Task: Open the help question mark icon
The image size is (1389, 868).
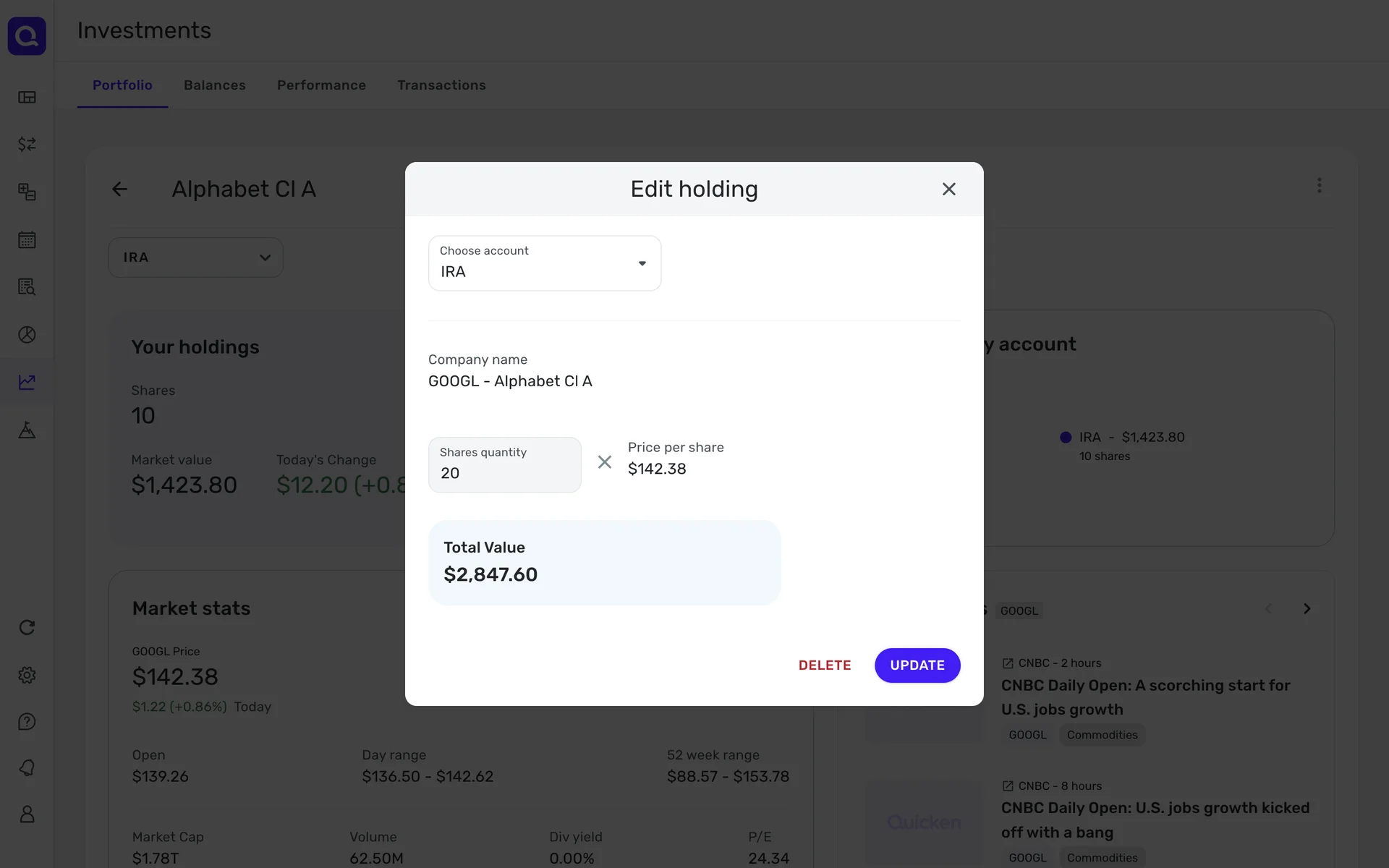Action: pos(27,722)
